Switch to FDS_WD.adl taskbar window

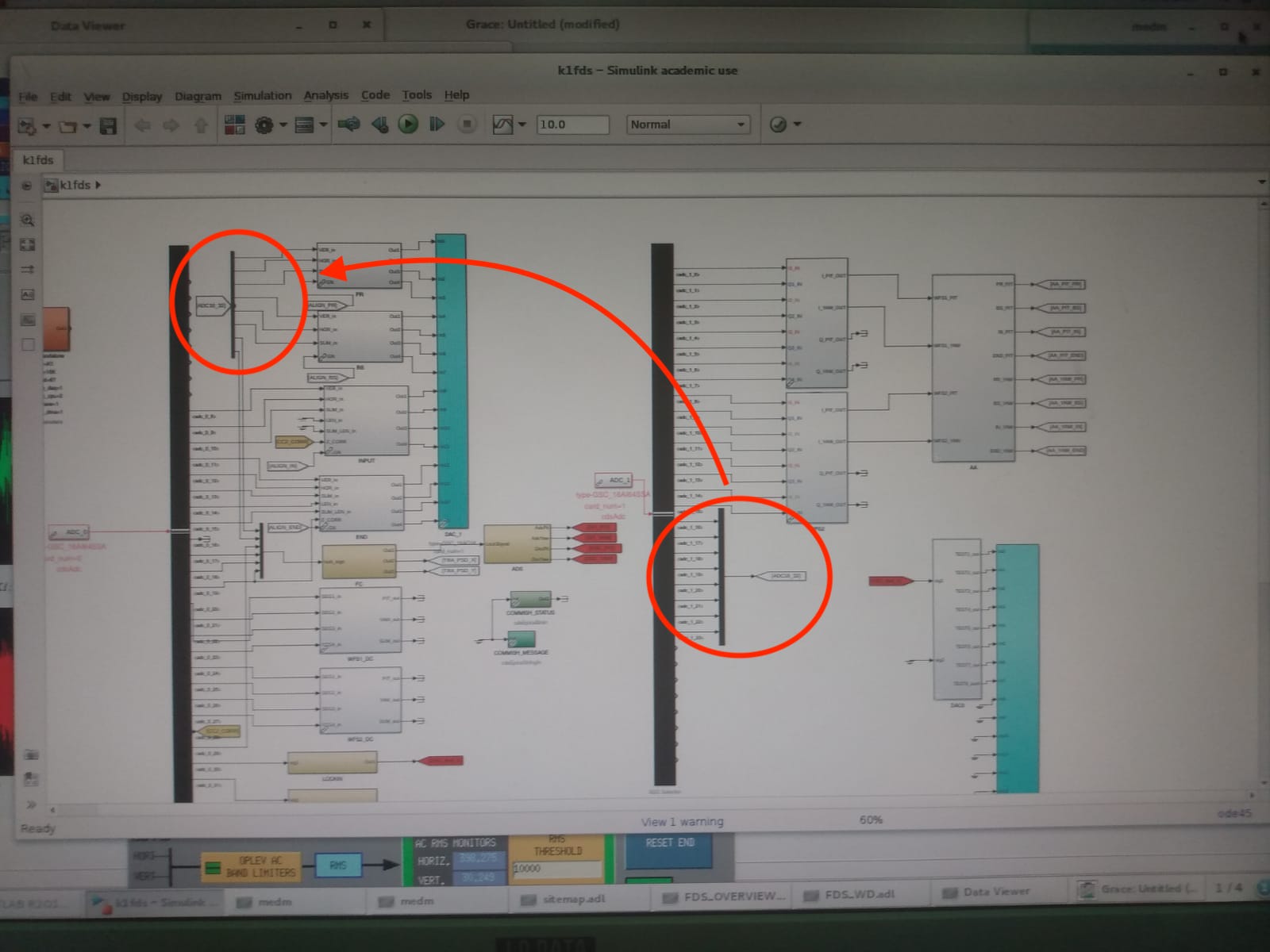tap(860, 895)
